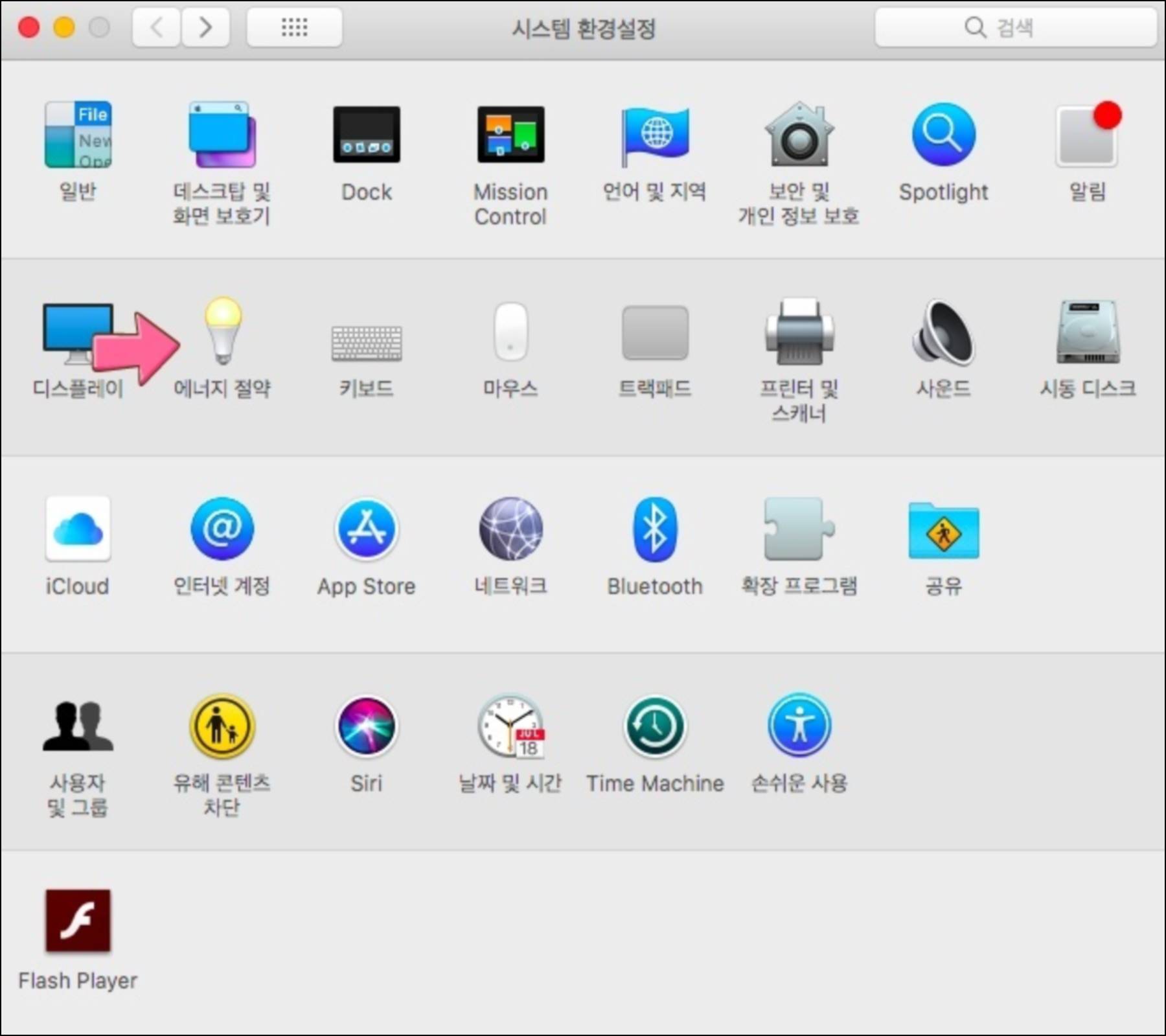Open 에너지 절약 lightbulb icon
Screen dimensions: 1166x1036
pyautogui.click(x=223, y=332)
